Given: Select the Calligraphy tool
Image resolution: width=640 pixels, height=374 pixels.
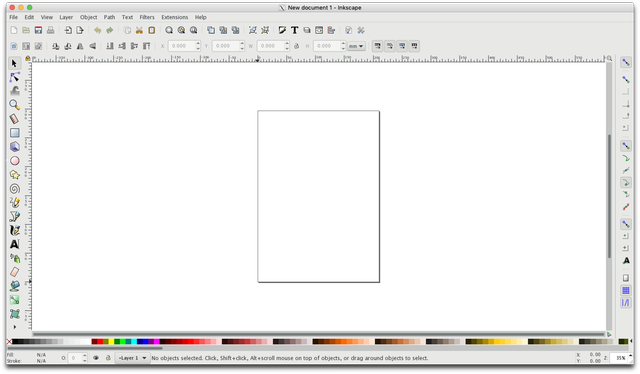Looking at the screenshot, I should click(14, 230).
